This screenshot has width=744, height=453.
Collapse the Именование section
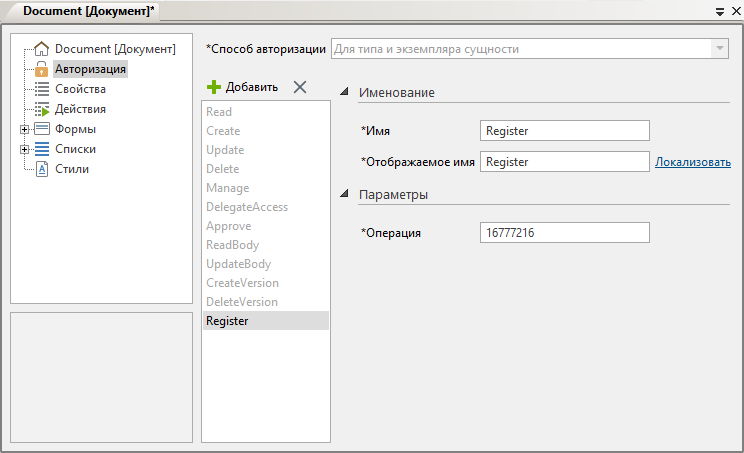[345, 93]
